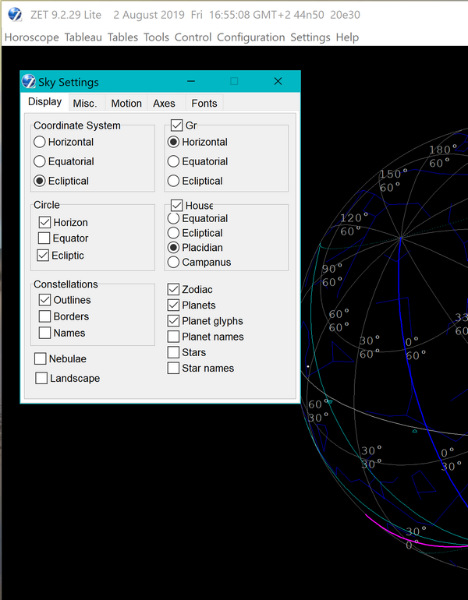Screen dimensions: 468x600
Task: Click the Sky Settings dialog icon
Action: 29,82
